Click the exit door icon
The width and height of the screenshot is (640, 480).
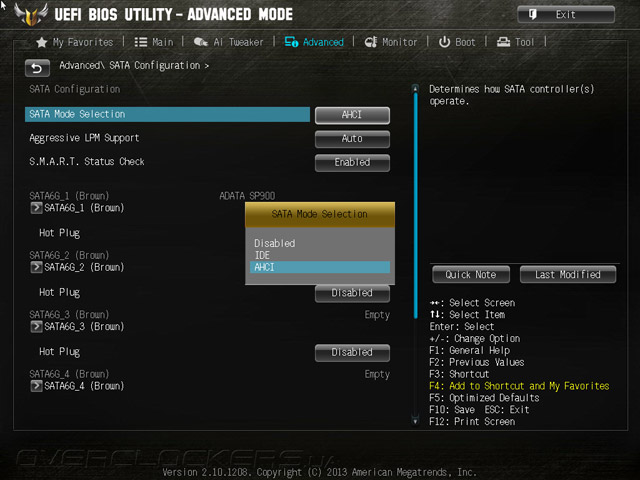[x=533, y=15]
